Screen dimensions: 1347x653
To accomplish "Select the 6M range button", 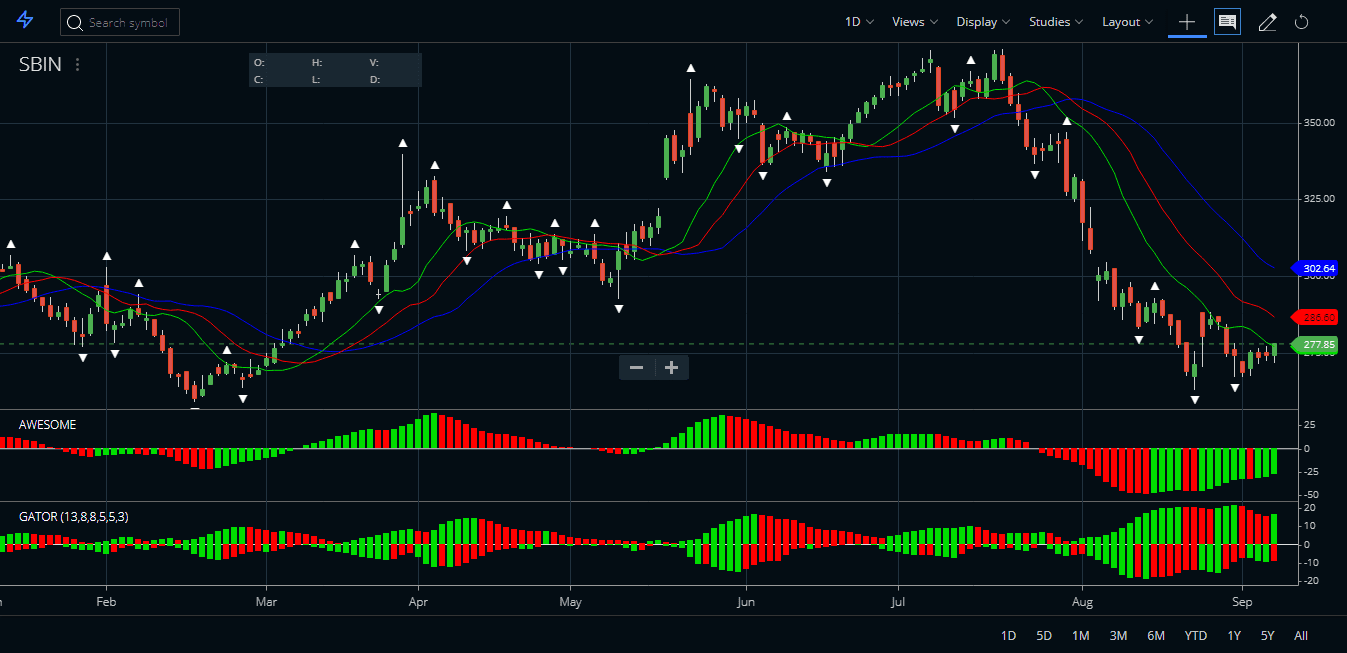I will [1156, 635].
